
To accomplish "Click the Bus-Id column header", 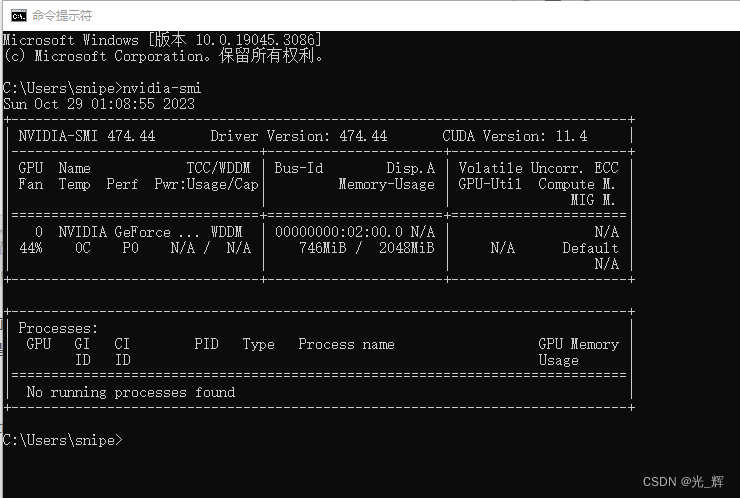I will tap(299, 168).
